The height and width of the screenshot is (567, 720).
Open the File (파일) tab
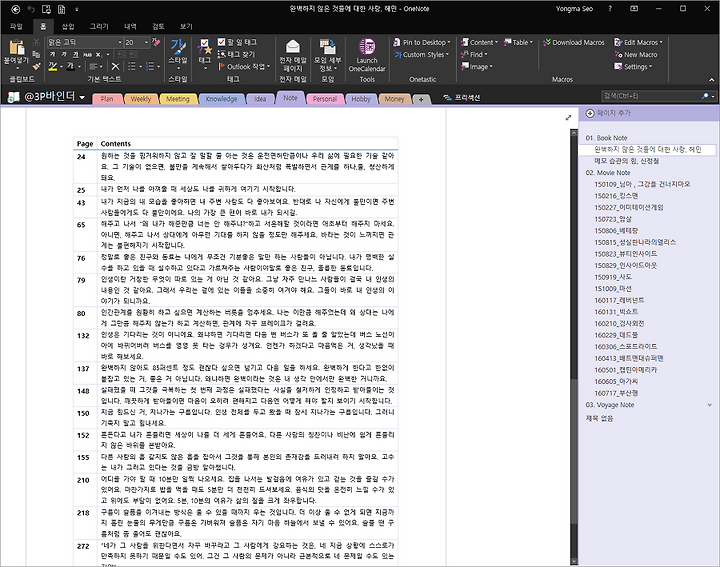pos(16,26)
